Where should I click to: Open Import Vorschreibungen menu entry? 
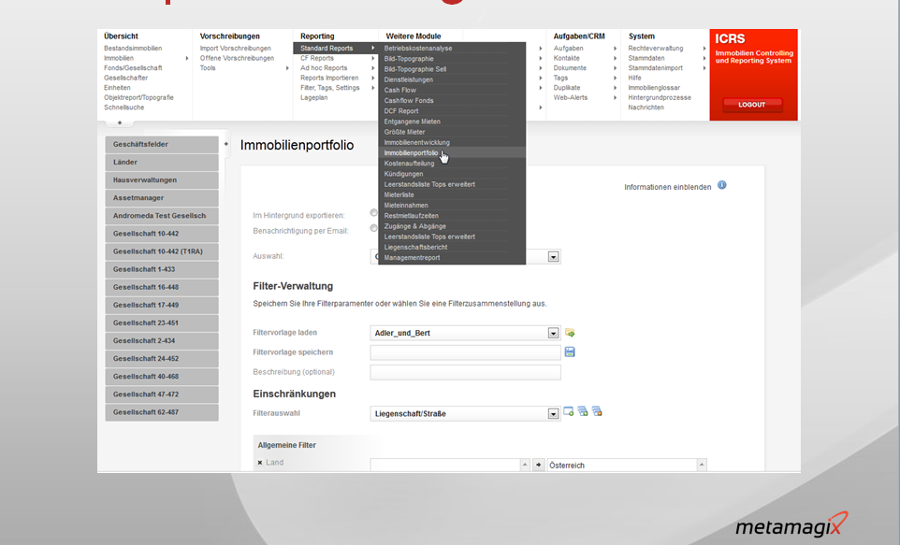[x=235, y=49]
